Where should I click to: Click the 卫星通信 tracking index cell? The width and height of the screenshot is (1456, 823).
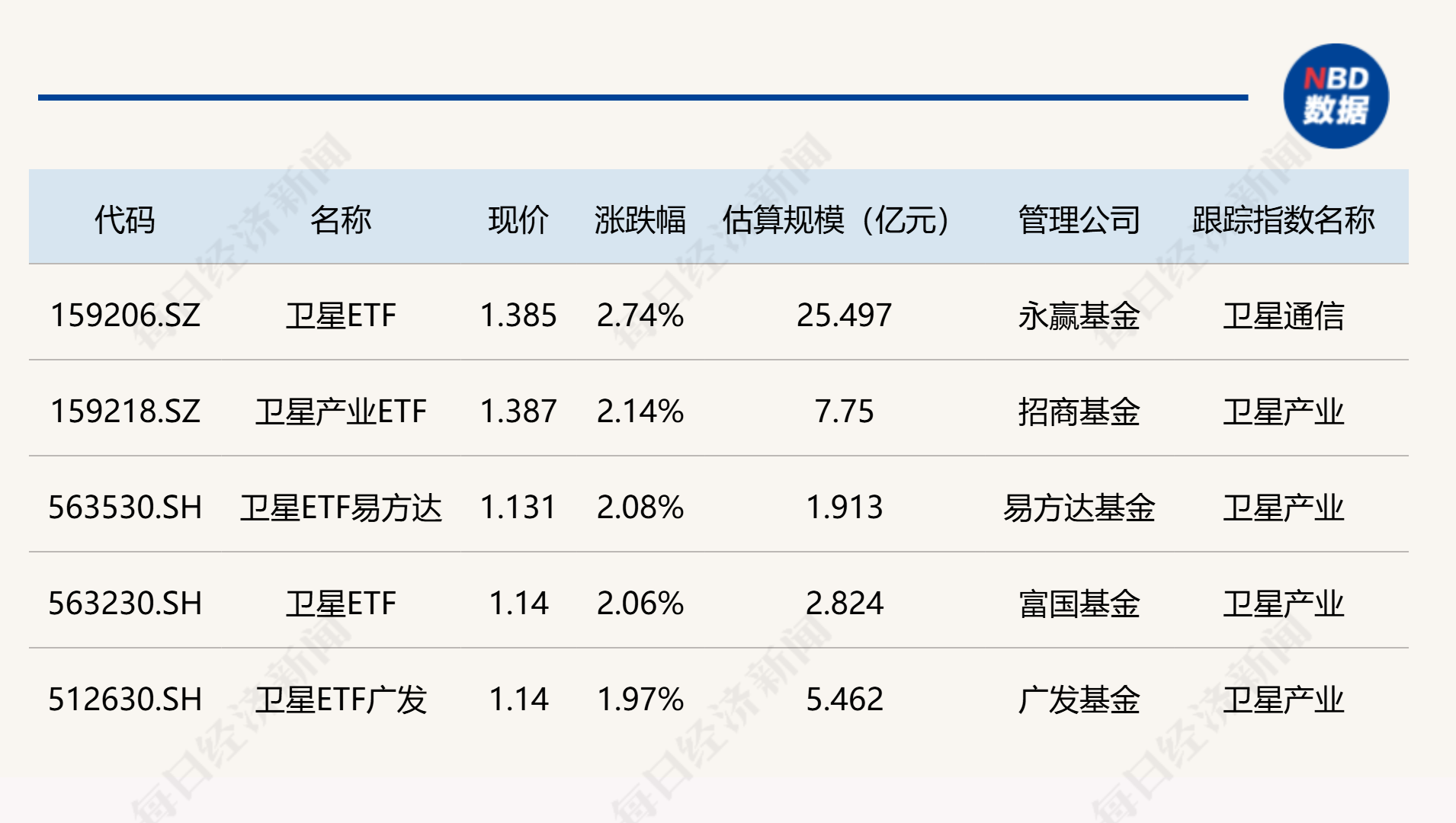tap(1283, 315)
